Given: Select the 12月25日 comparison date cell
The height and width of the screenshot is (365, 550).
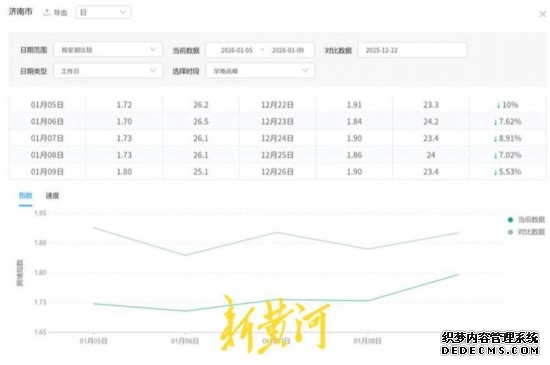Looking at the screenshot, I should coord(277,155).
